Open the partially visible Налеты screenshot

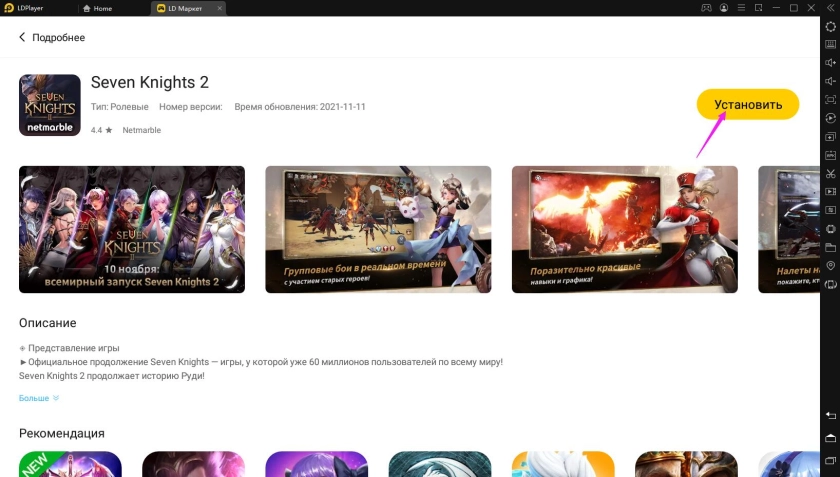789,229
